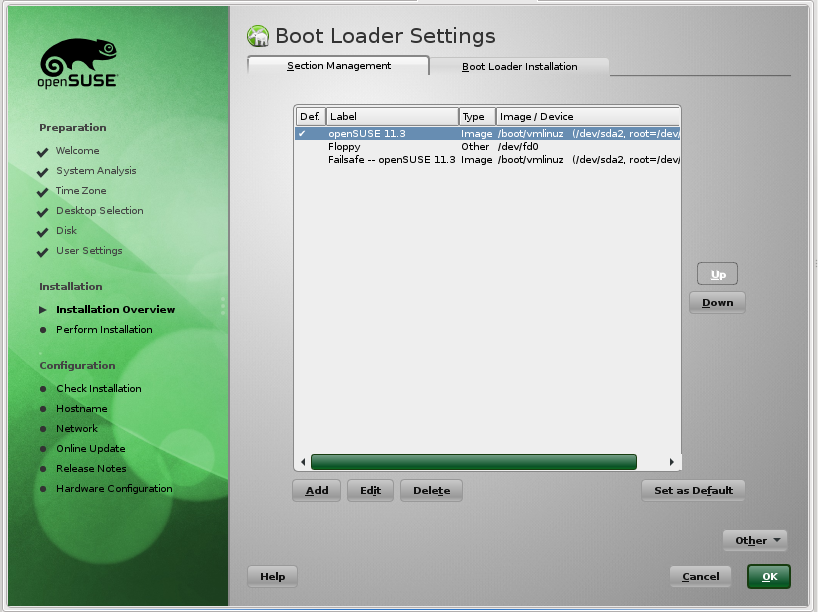
Task: Switch to the Section Management tab
Action: coord(339,66)
